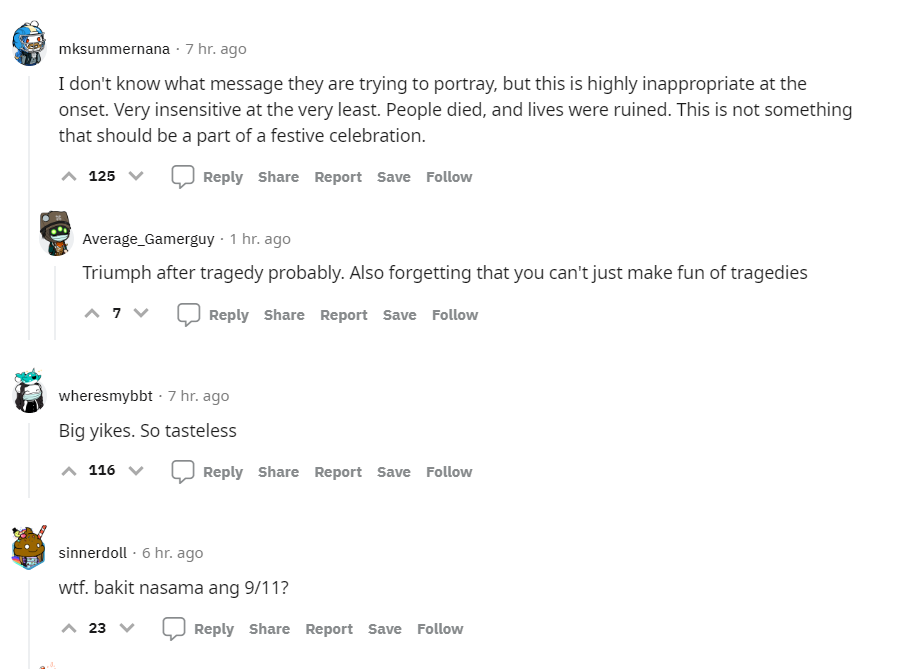Downvote Average_Gamerguy's reply
Viewport: 921px width, 669px height.
(x=141, y=314)
